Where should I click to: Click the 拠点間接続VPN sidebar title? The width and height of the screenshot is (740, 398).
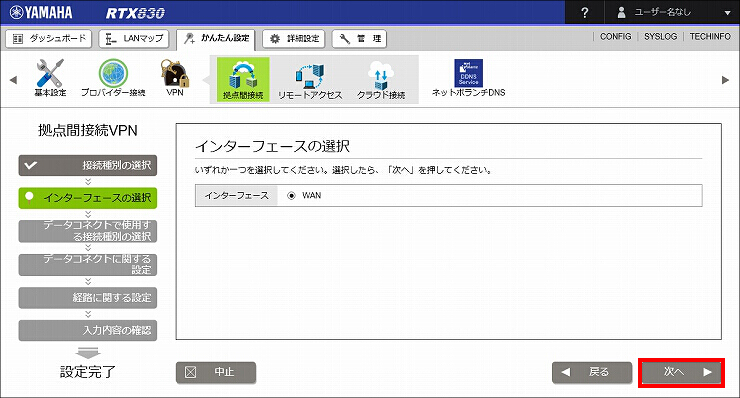pyautogui.click(x=88, y=130)
